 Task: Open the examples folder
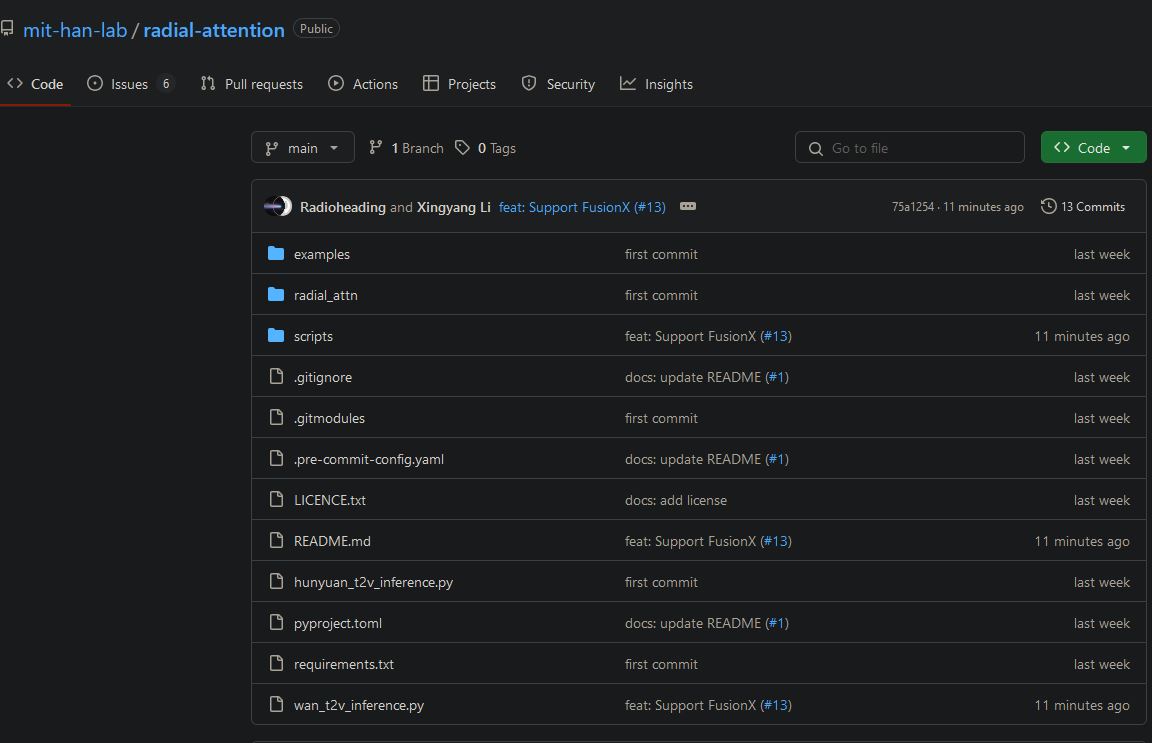[322, 254]
